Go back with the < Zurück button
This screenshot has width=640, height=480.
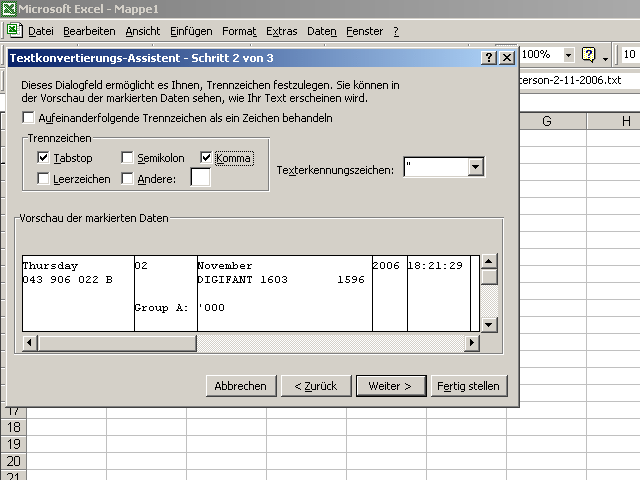316,386
